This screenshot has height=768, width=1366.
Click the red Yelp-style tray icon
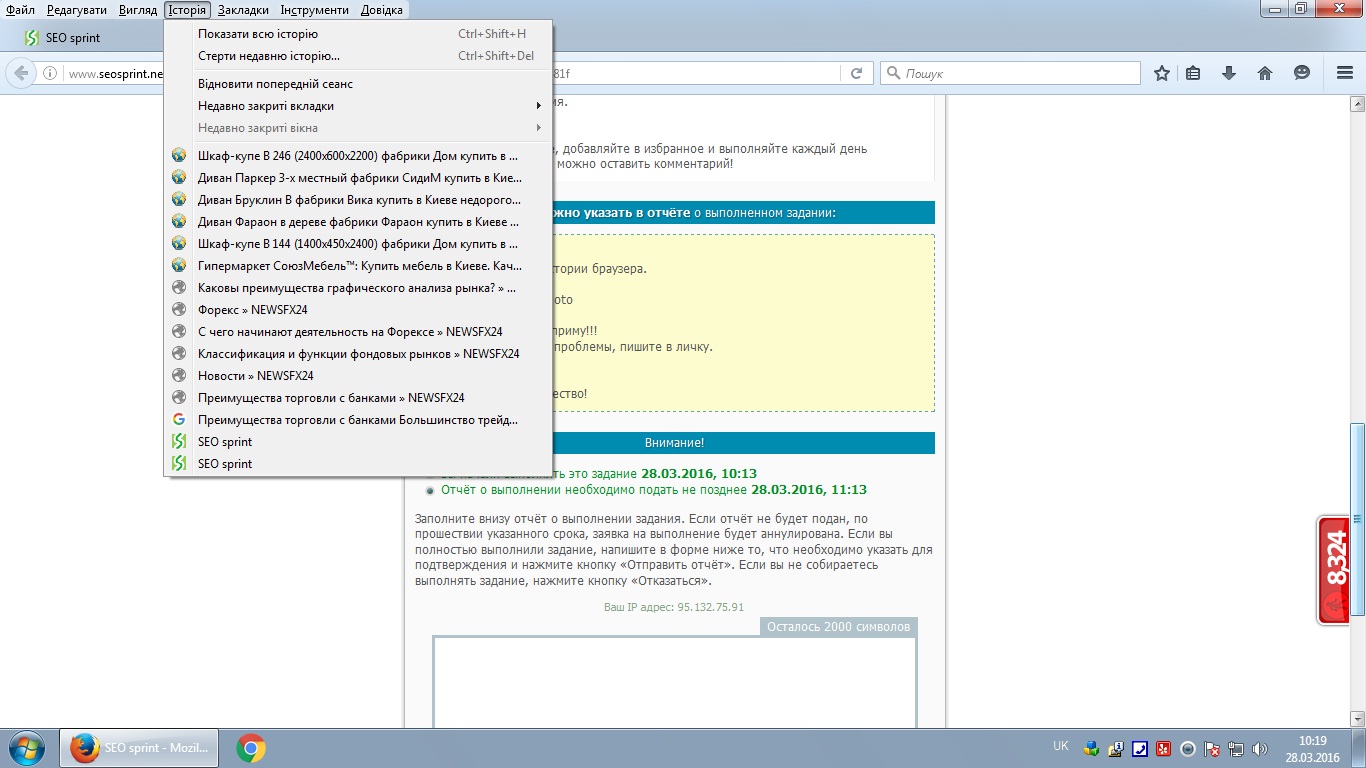click(x=1163, y=748)
